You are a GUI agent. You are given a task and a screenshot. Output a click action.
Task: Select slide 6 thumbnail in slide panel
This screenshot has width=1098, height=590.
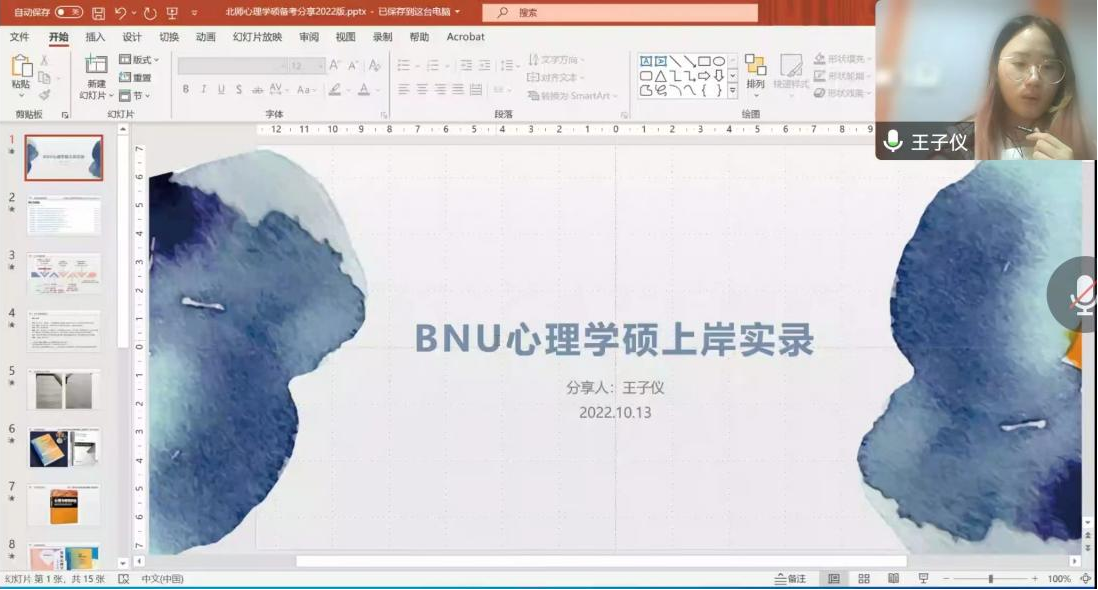(63, 448)
